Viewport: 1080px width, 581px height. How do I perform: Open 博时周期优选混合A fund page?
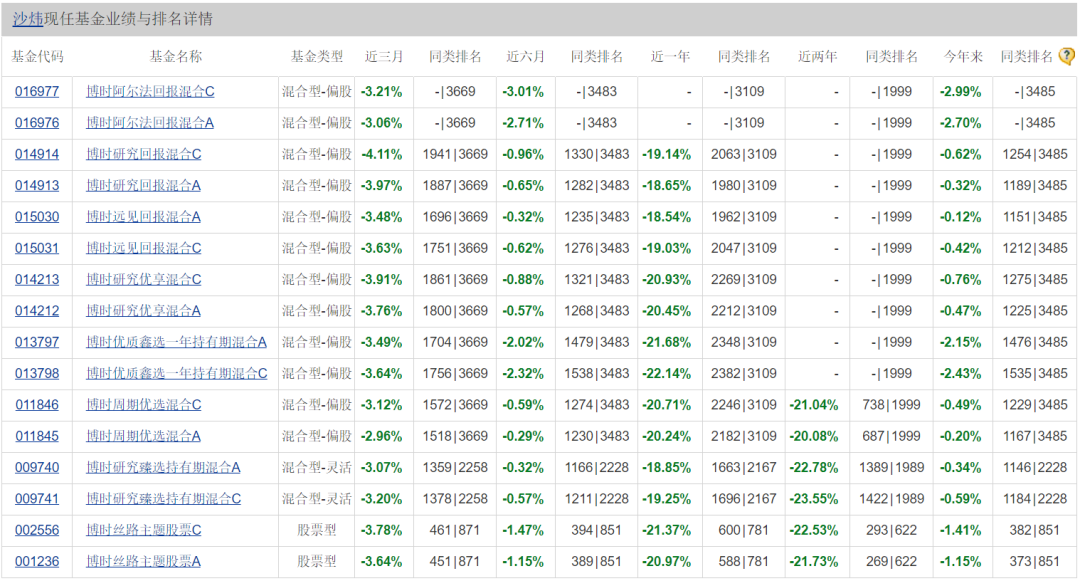[x=143, y=436]
